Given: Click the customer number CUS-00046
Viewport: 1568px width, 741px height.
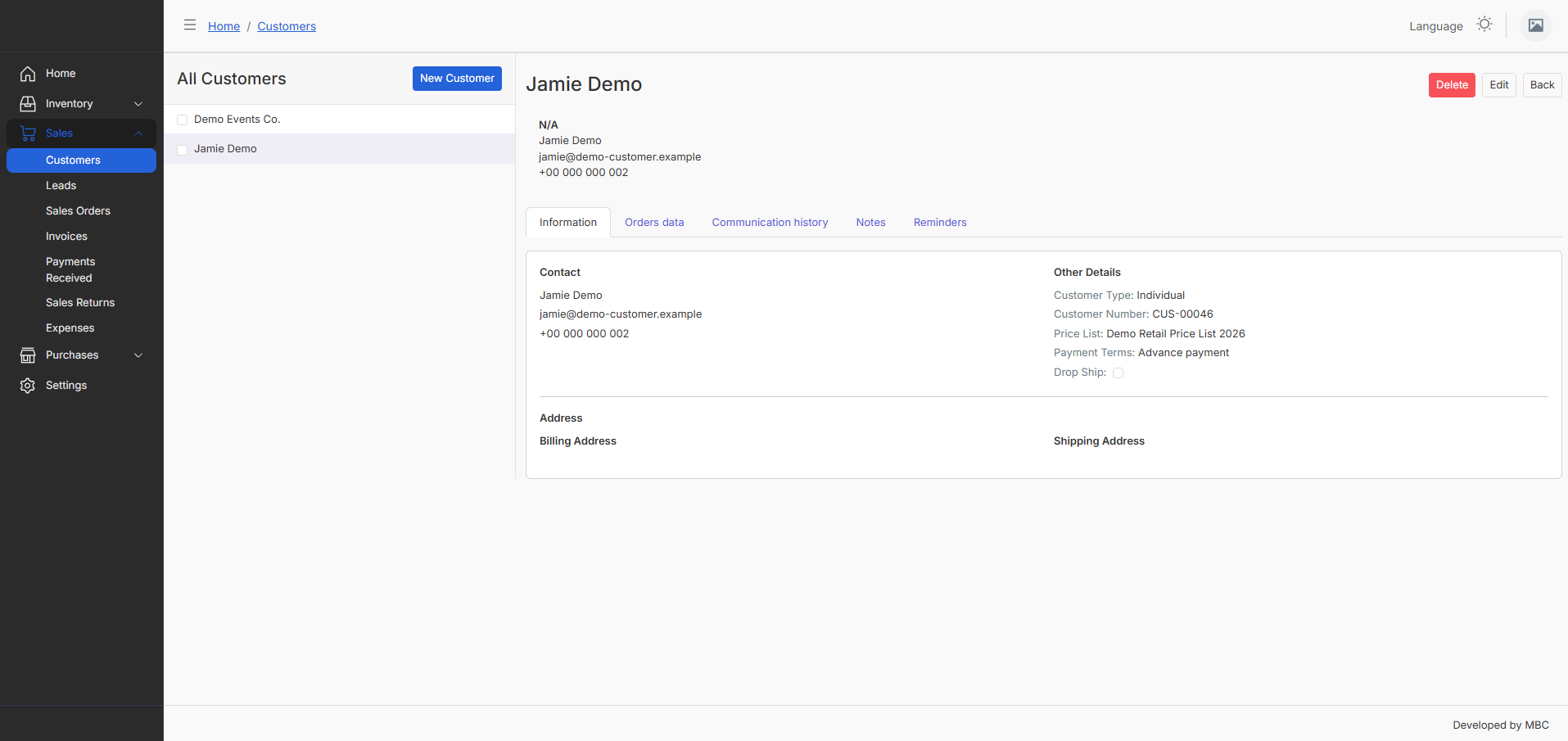Looking at the screenshot, I should (x=1182, y=314).
